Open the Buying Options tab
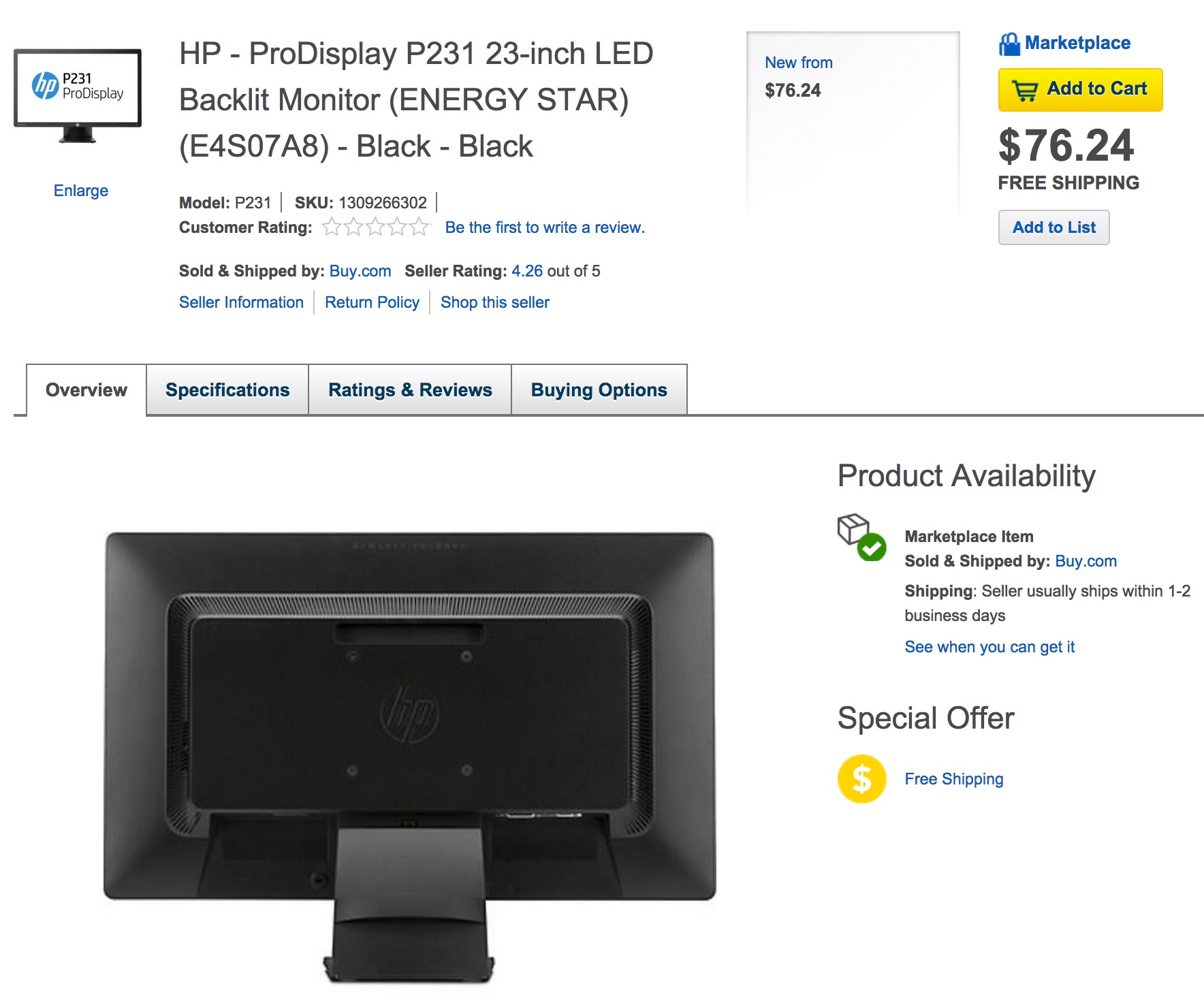Image resolution: width=1204 pixels, height=1001 pixels. (x=599, y=390)
